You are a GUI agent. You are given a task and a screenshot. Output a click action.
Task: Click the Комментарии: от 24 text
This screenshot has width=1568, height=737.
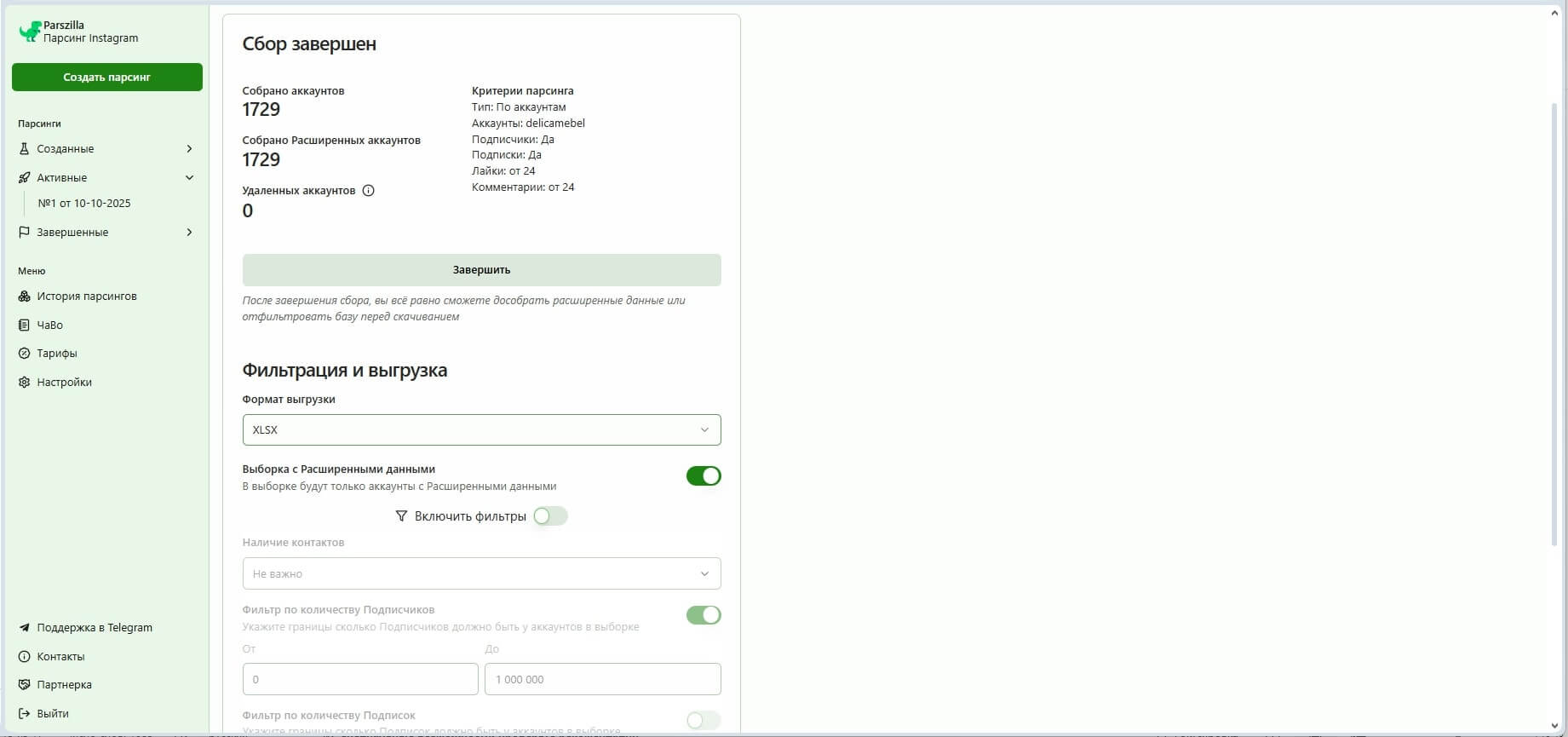click(523, 187)
